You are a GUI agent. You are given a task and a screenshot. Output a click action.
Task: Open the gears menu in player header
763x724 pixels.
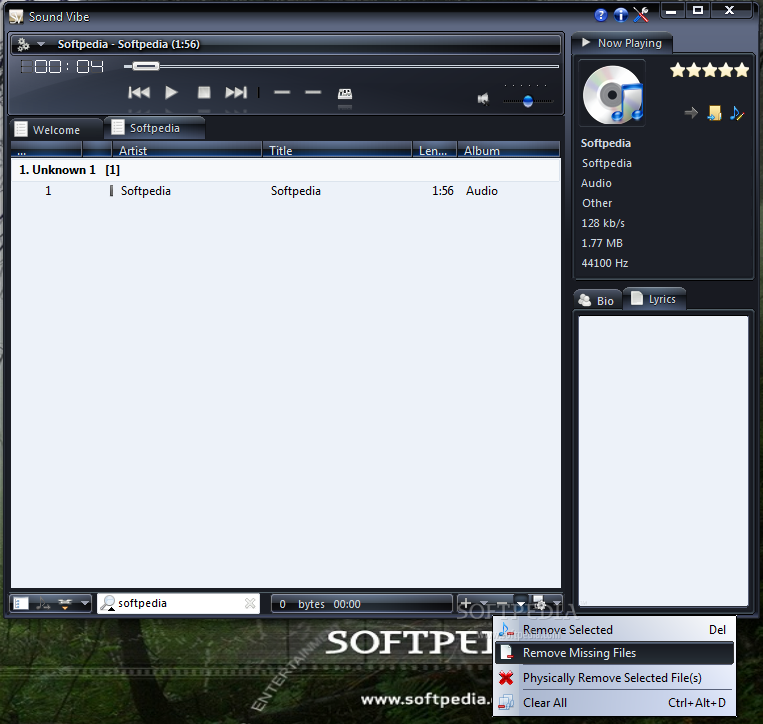(23, 44)
